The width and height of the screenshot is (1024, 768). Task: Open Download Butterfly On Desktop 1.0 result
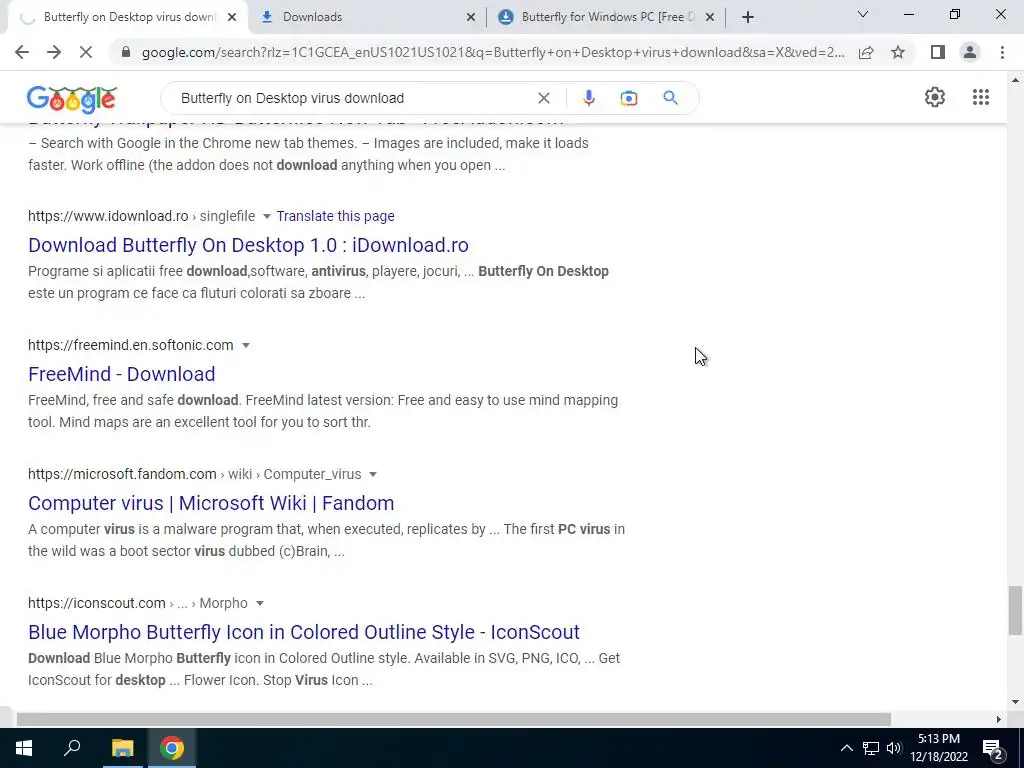point(248,245)
